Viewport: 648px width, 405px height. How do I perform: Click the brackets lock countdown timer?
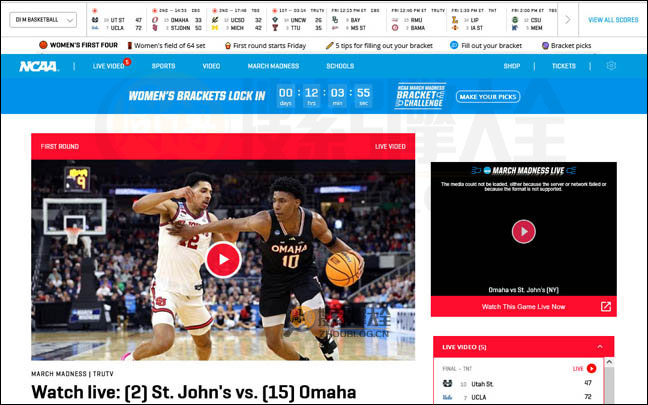(x=324, y=96)
